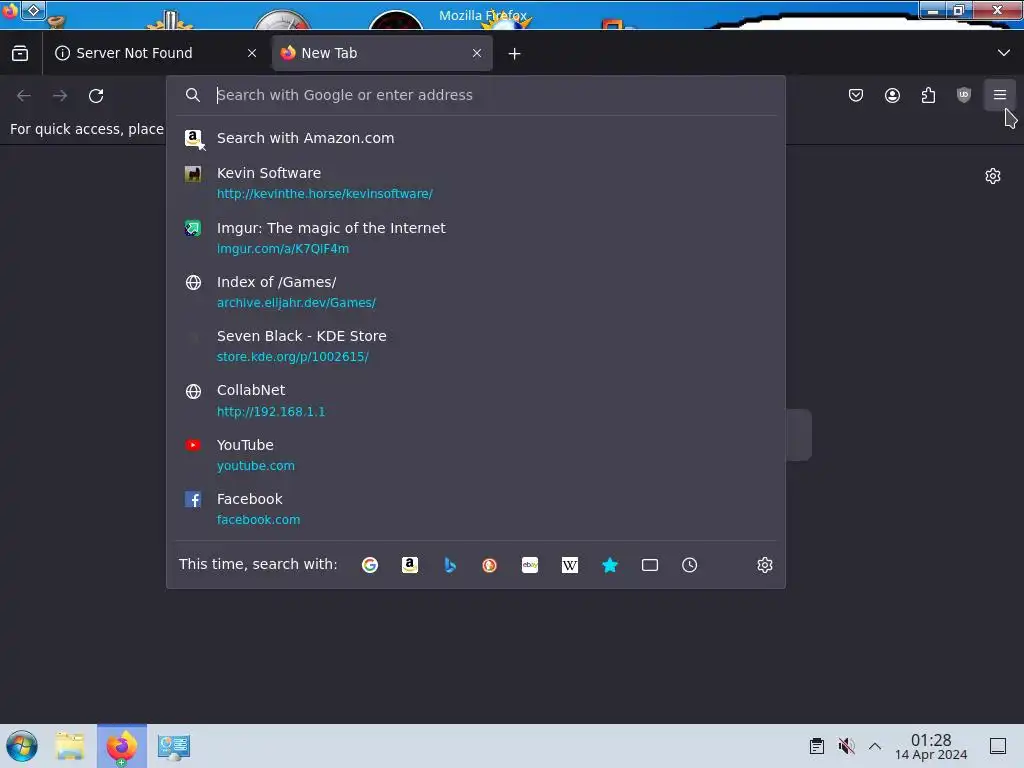This screenshot has width=1024, height=768.
Task: Open Imgur: The magic of the Internet
Action: tap(475, 238)
